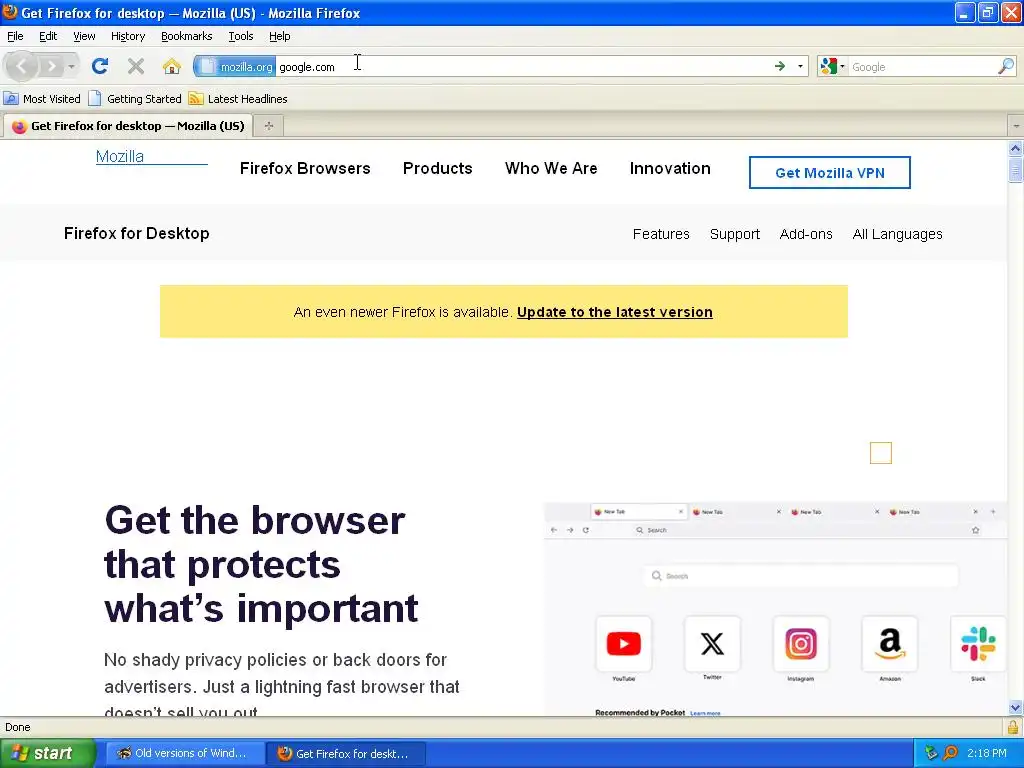Click the Back navigation arrow
This screenshot has width=1024, height=768.
[22, 66]
